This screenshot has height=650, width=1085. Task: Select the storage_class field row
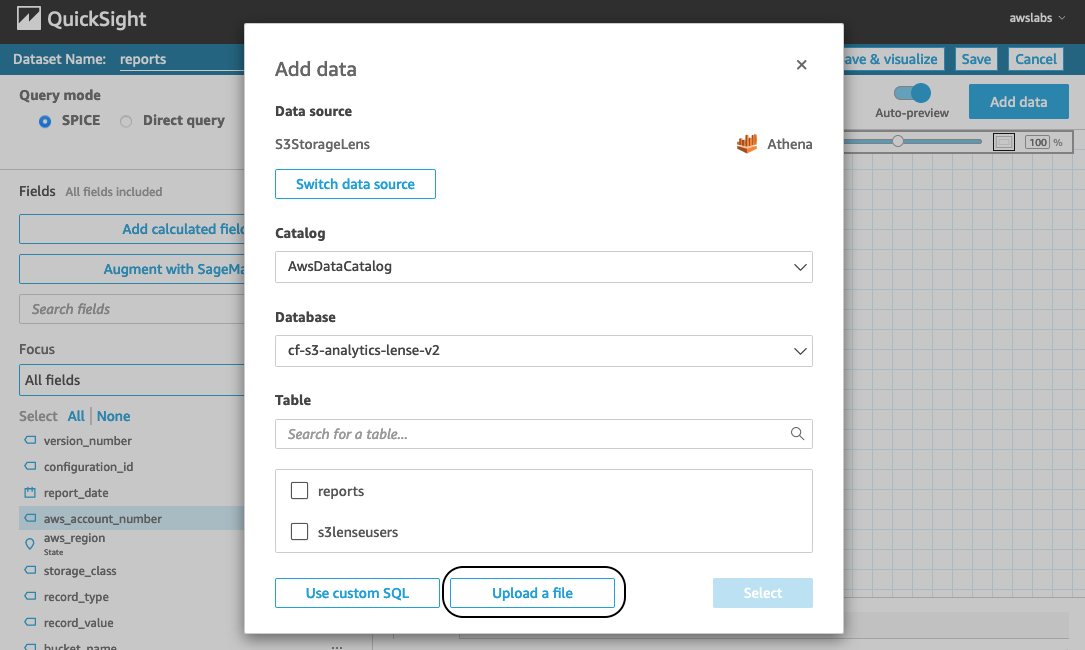point(131,571)
